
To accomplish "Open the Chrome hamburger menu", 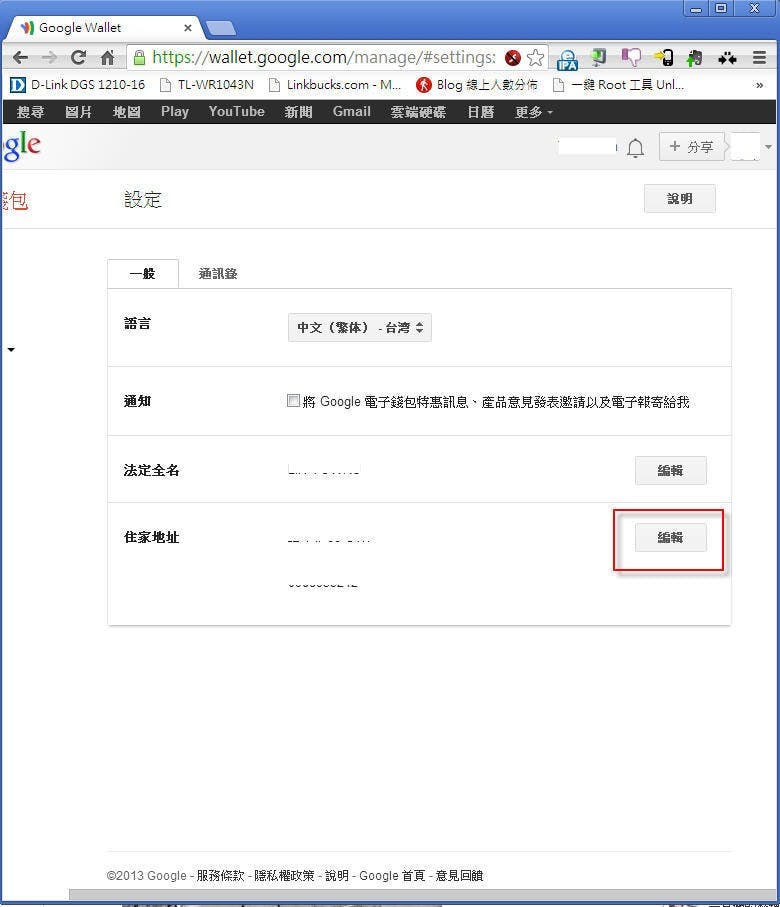I will [759, 58].
